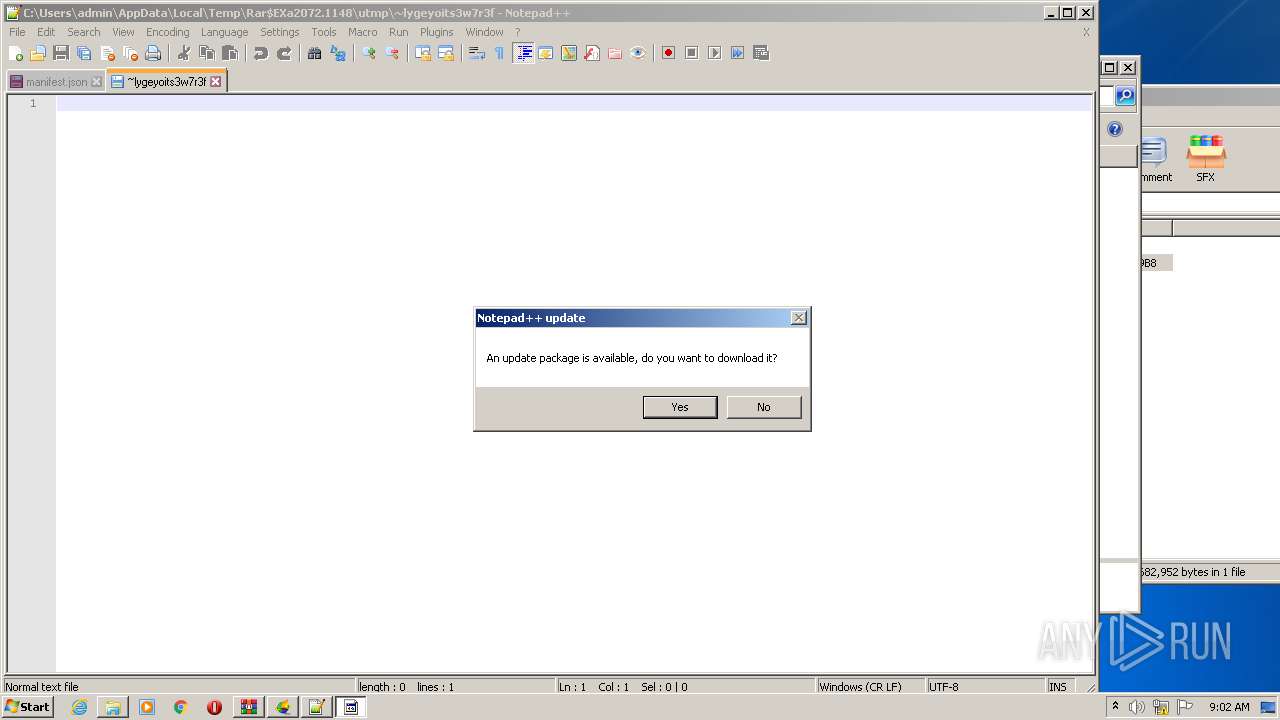Open the ? help menu
This screenshot has width=1280, height=720.
(518, 32)
